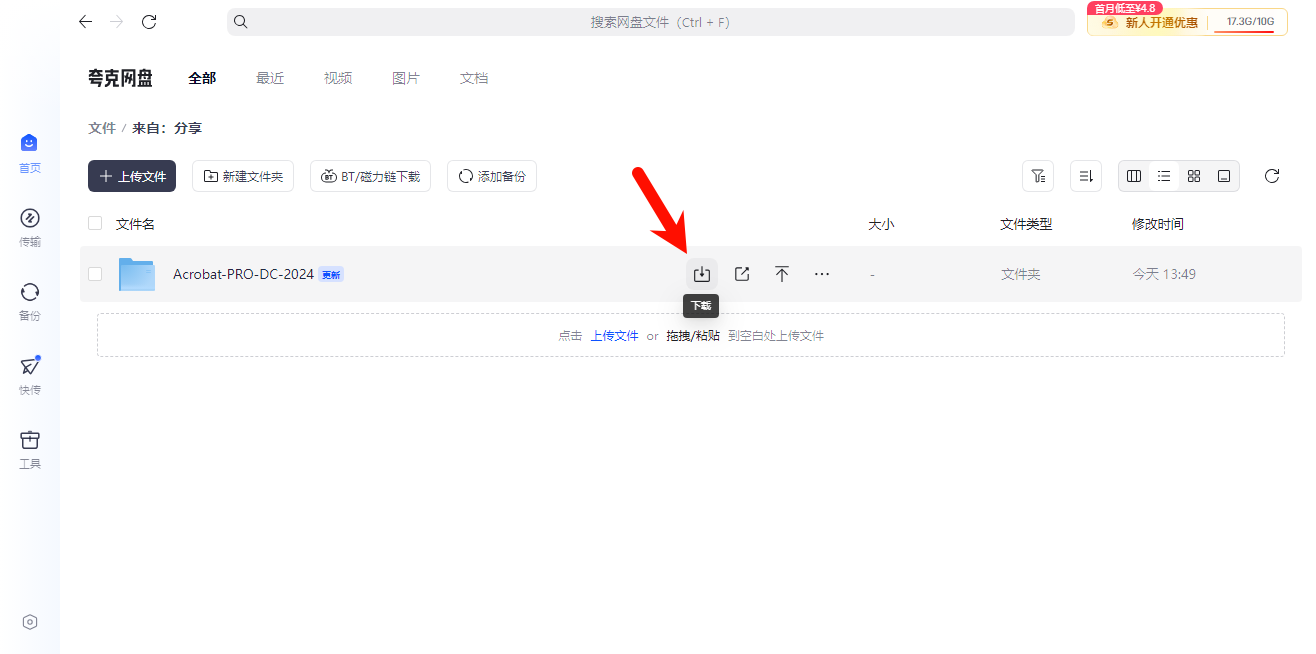
Task: Share the Acrobat-PRO-DC-2024 folder
Action: [x=742, y=274]
